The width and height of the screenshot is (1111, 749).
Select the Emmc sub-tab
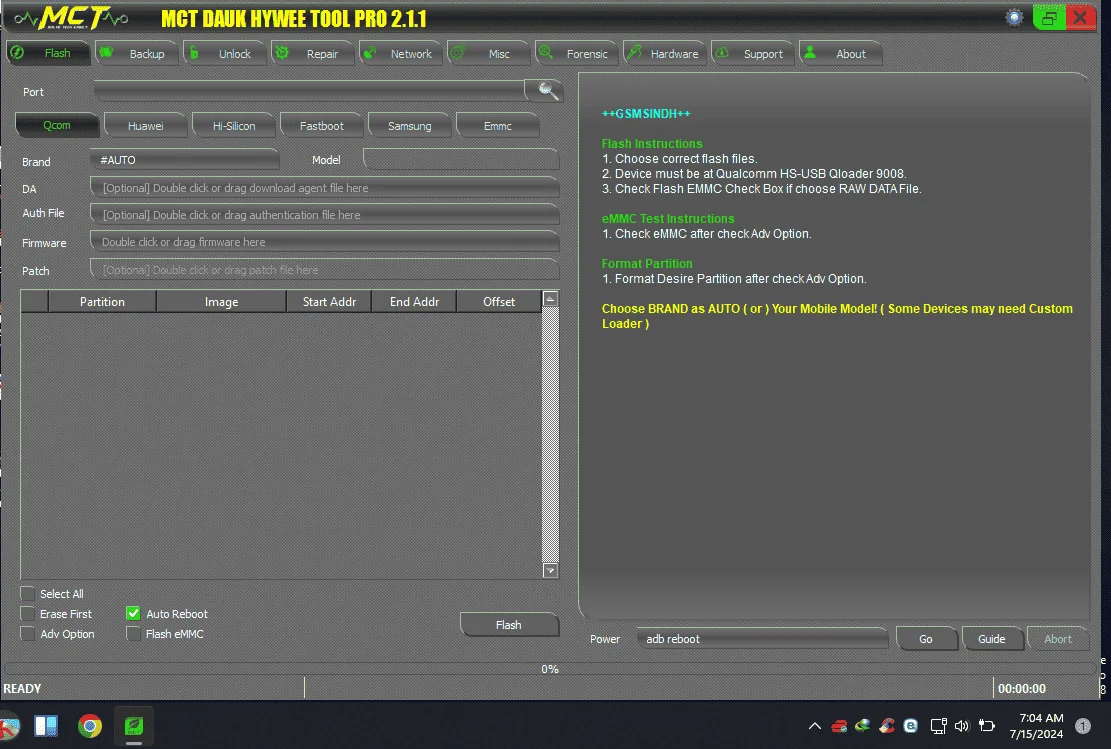(497, 126)
